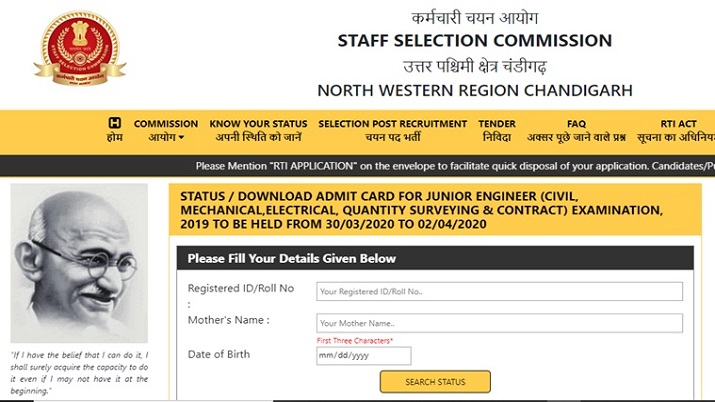Click the Home icon in navigation bar
715x402 pixels.
(114, 123)
